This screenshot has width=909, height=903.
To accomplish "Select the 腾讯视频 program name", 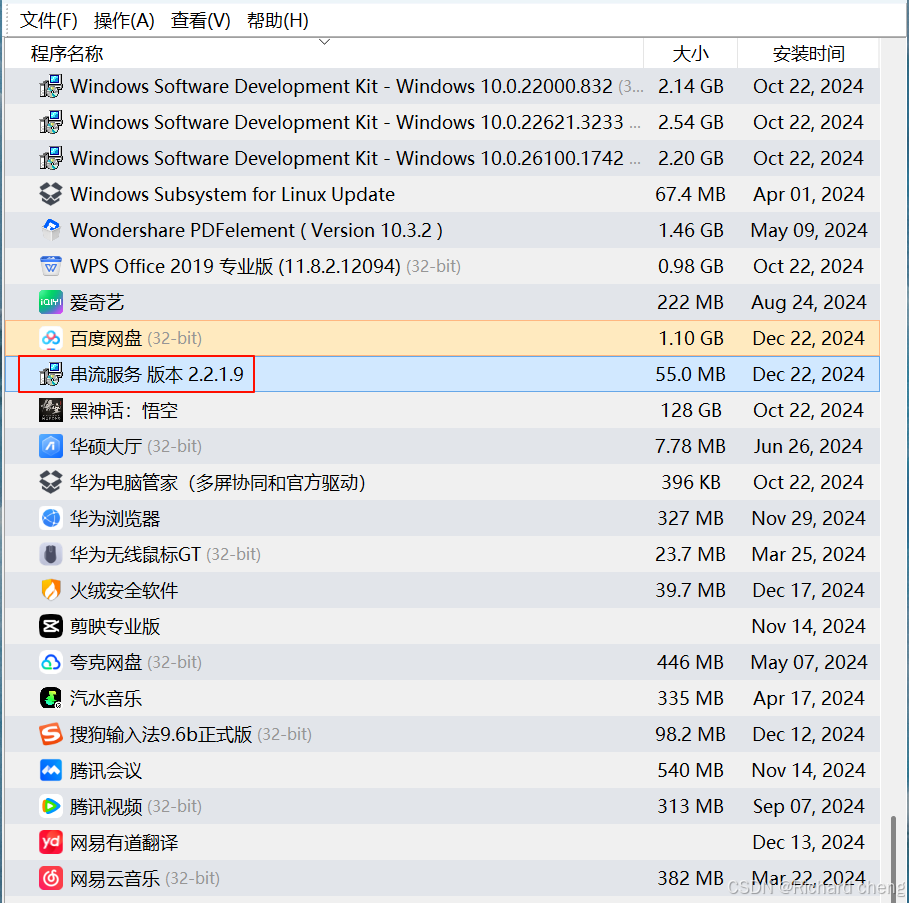I will [x=106, y=806].
